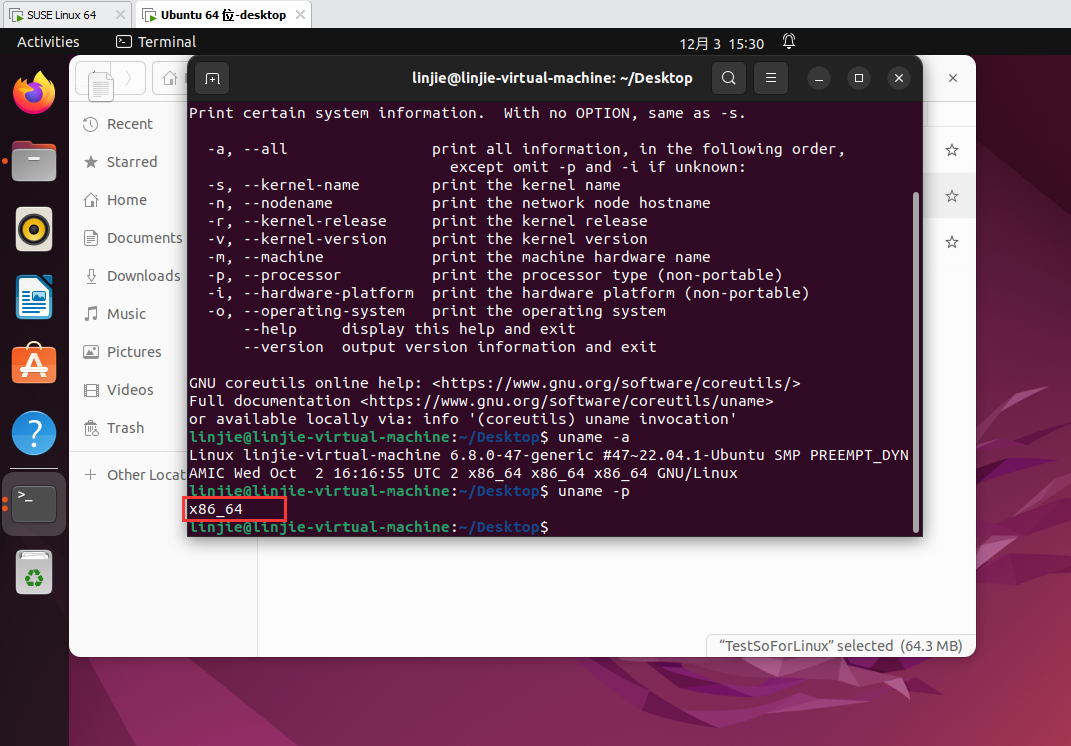Maximize the terminal window
The height and width of the screenshot is (746, 1071).
[x=859, y=78]
